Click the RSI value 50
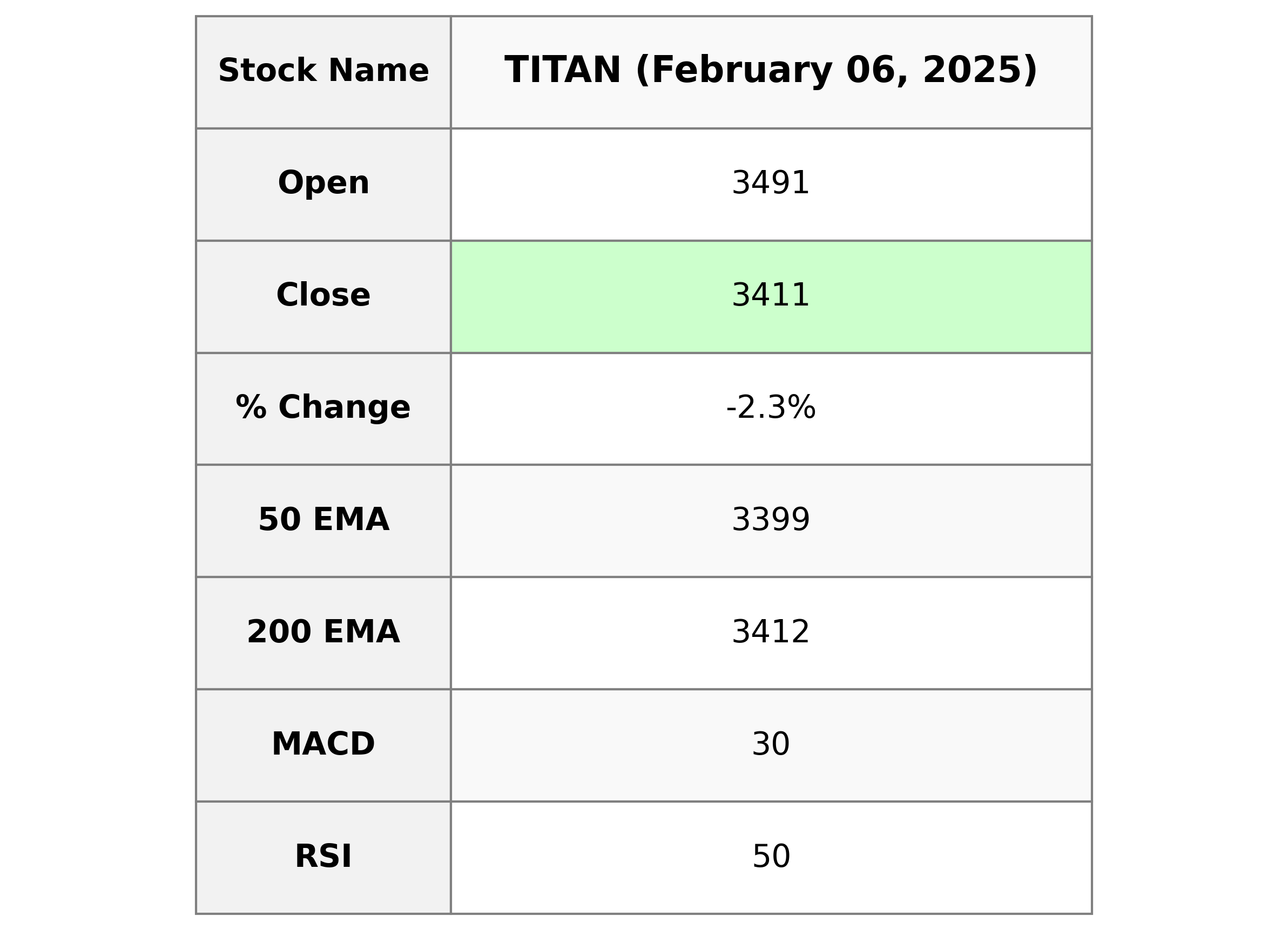1288x930 pixels. 771,856
